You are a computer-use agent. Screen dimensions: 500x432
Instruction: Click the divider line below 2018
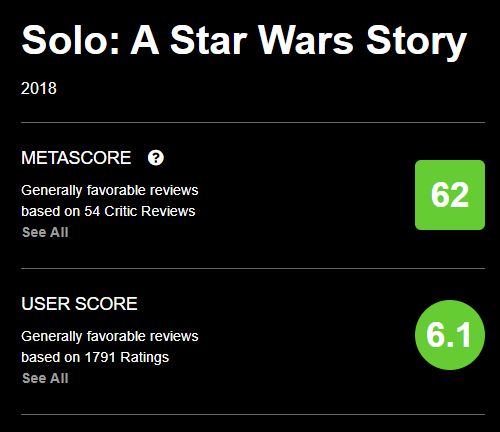click(x=253, y=122)
